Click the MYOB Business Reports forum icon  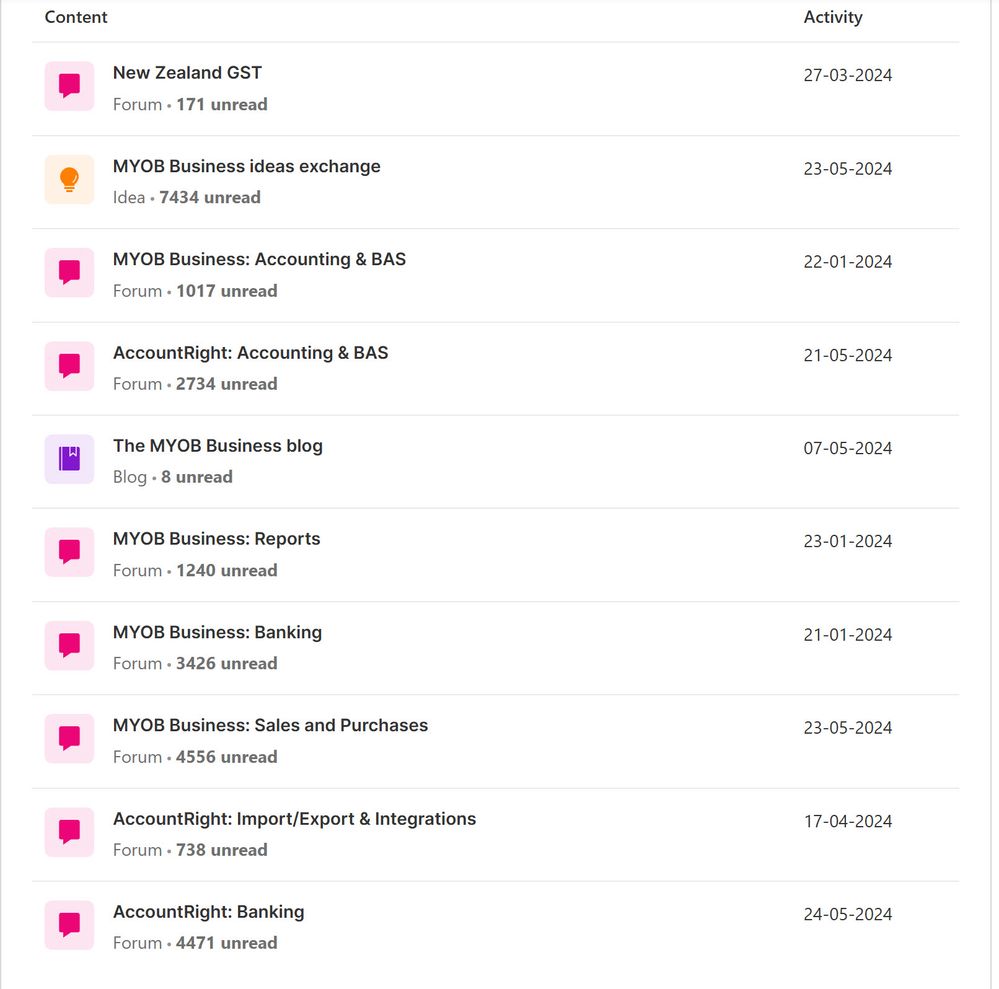point(69,552)
